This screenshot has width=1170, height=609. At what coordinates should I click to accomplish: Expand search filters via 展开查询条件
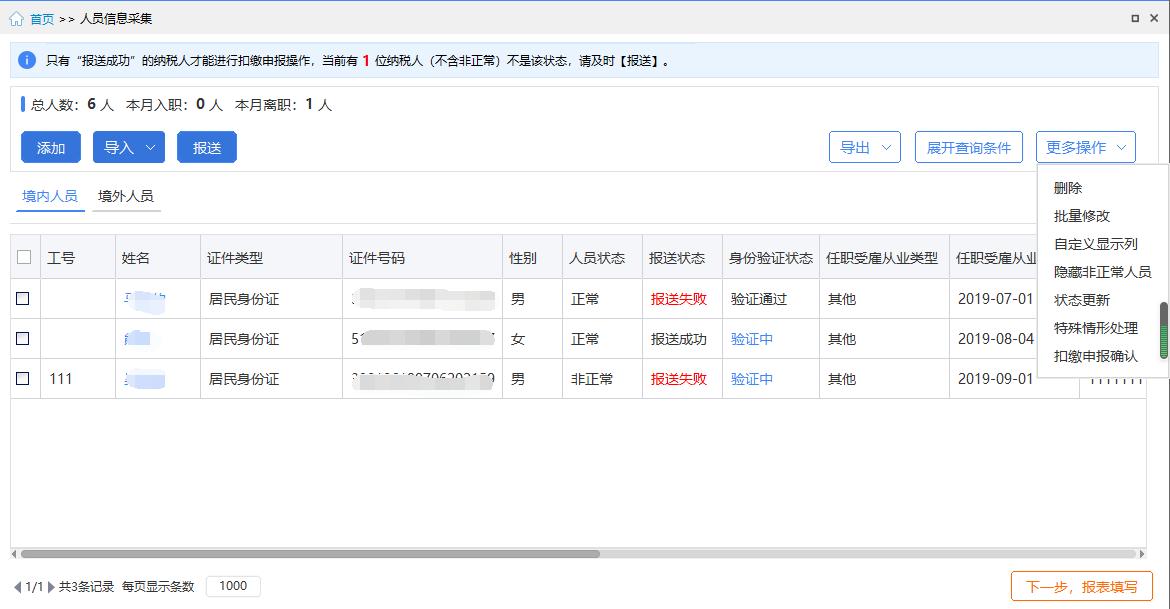[x=968, y=146]
